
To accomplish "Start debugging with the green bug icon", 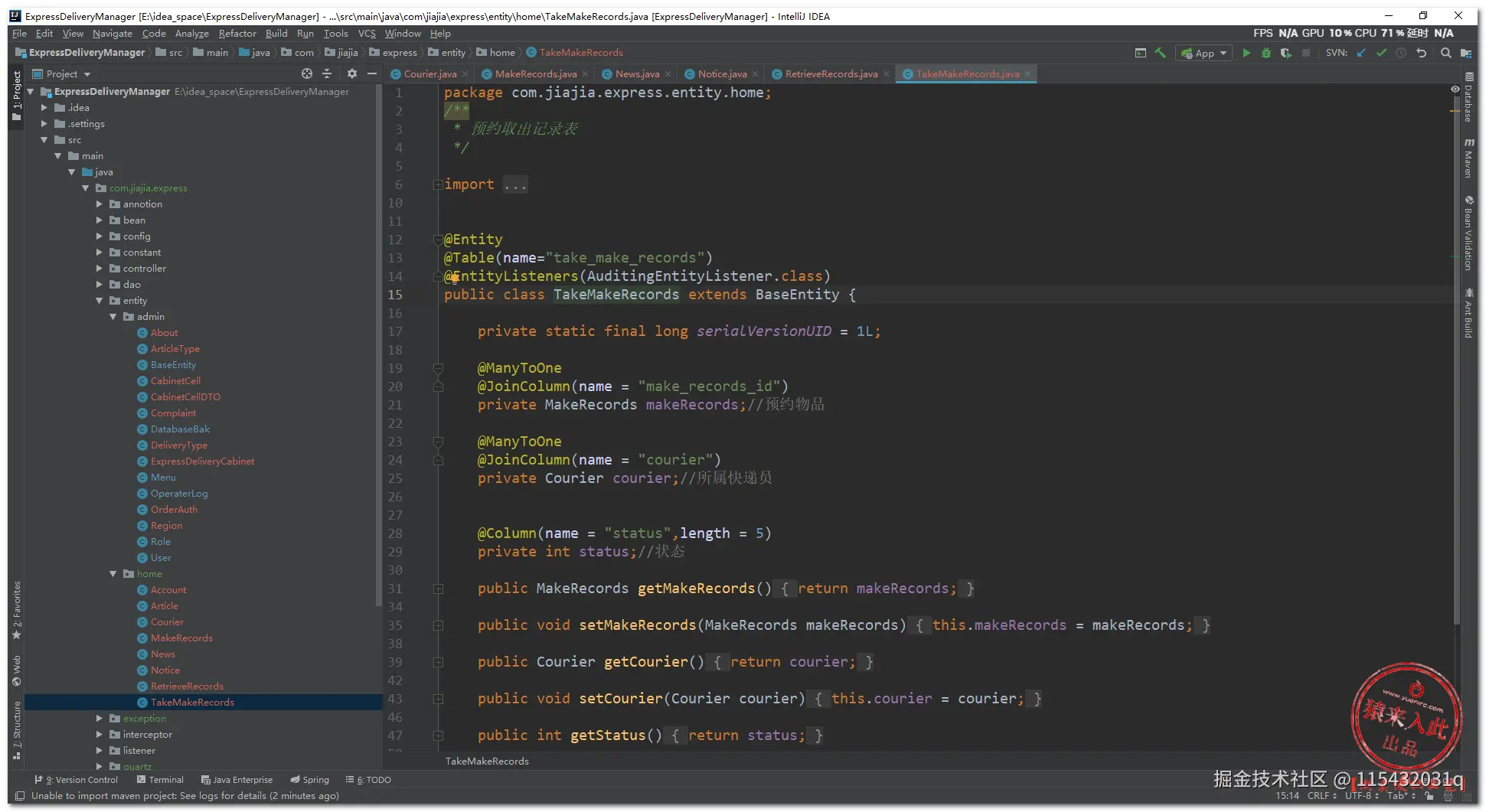I will click(x=1266, y=53).
